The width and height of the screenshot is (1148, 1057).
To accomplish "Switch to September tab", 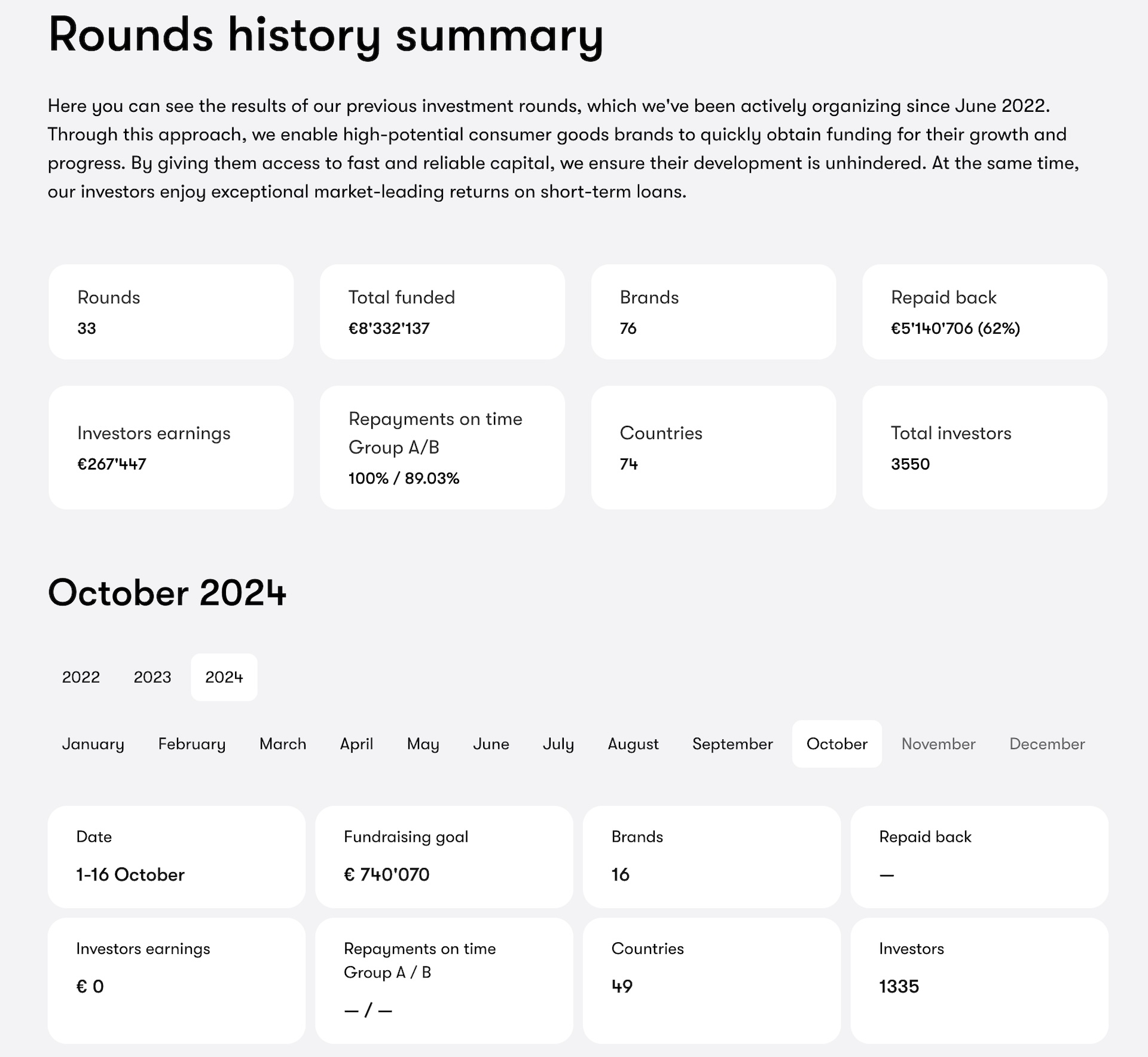I will pos(732,744).
